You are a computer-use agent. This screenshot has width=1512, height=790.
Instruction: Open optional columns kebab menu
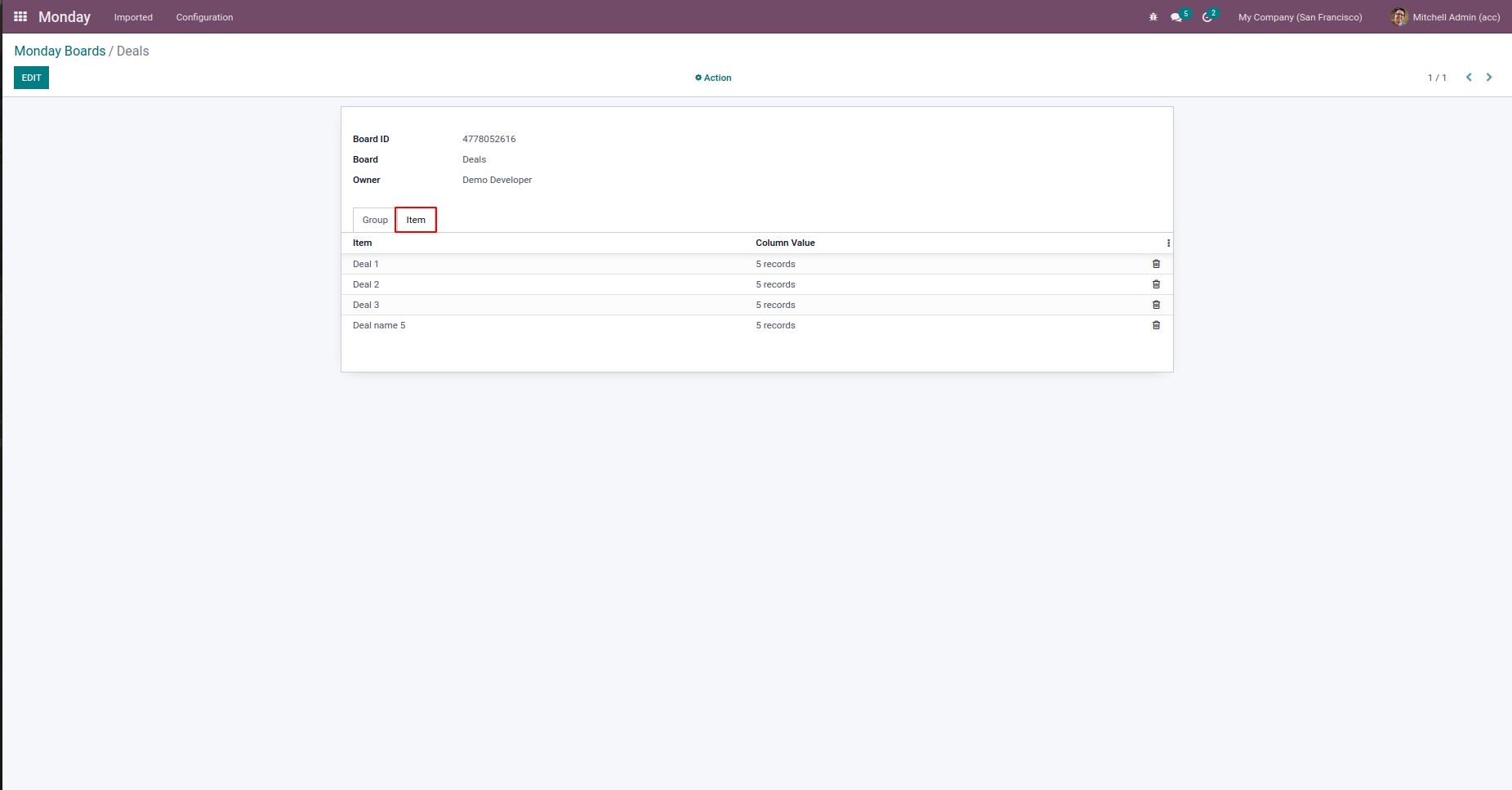click(1168, 243)
